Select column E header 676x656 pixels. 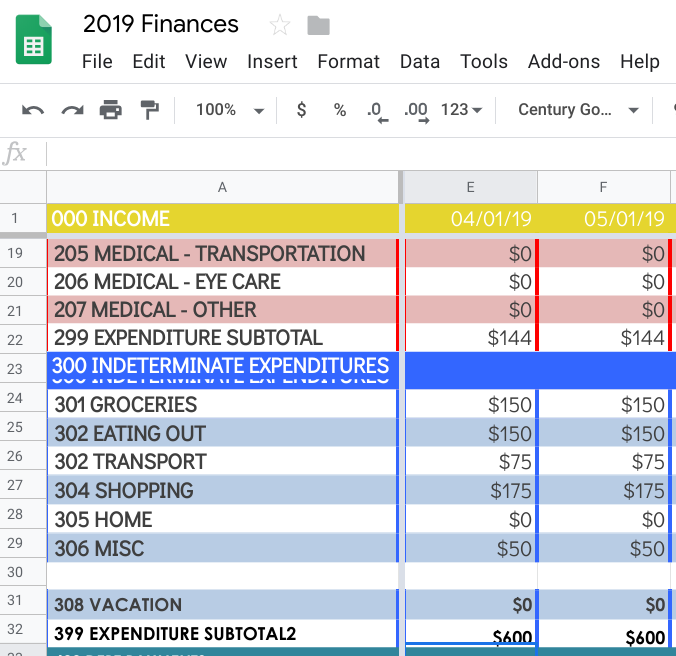[470, 187]
